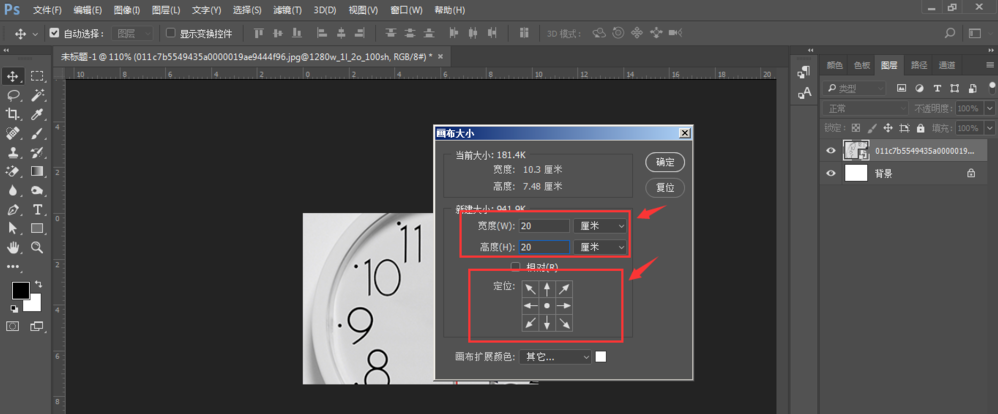Select the Lasso tool
The image size is (998, 414).
click(12, 96)
